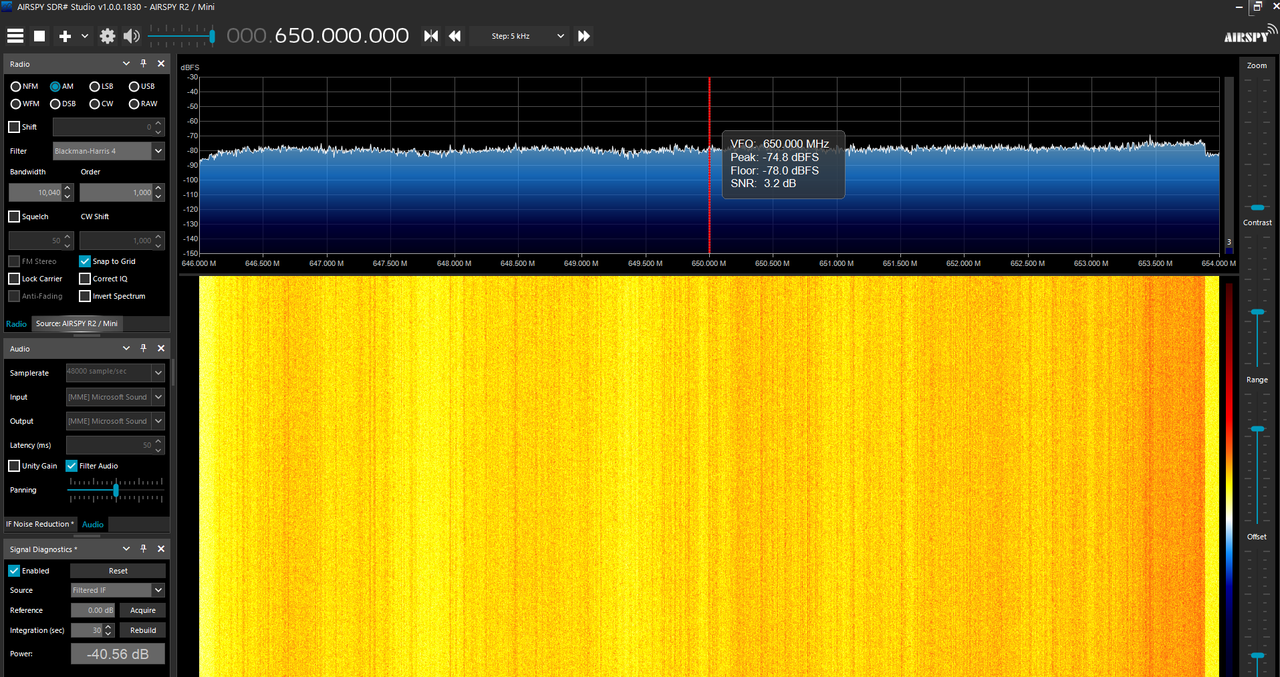This screenshot has height=677, width=1280.
Task: Open the gear configuration icon
Action: click(107, 36)
